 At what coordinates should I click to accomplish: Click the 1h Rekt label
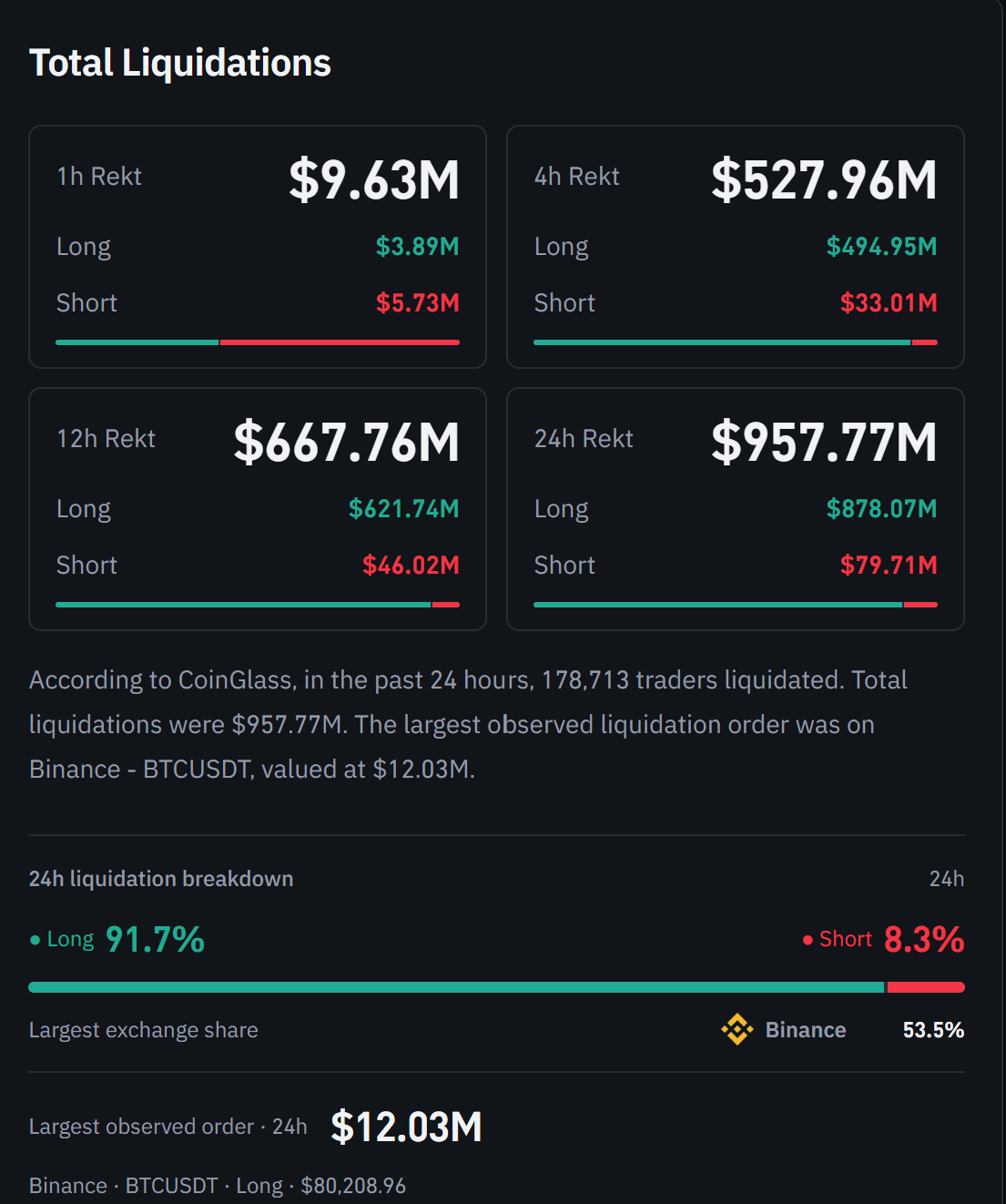coord(99,177)
